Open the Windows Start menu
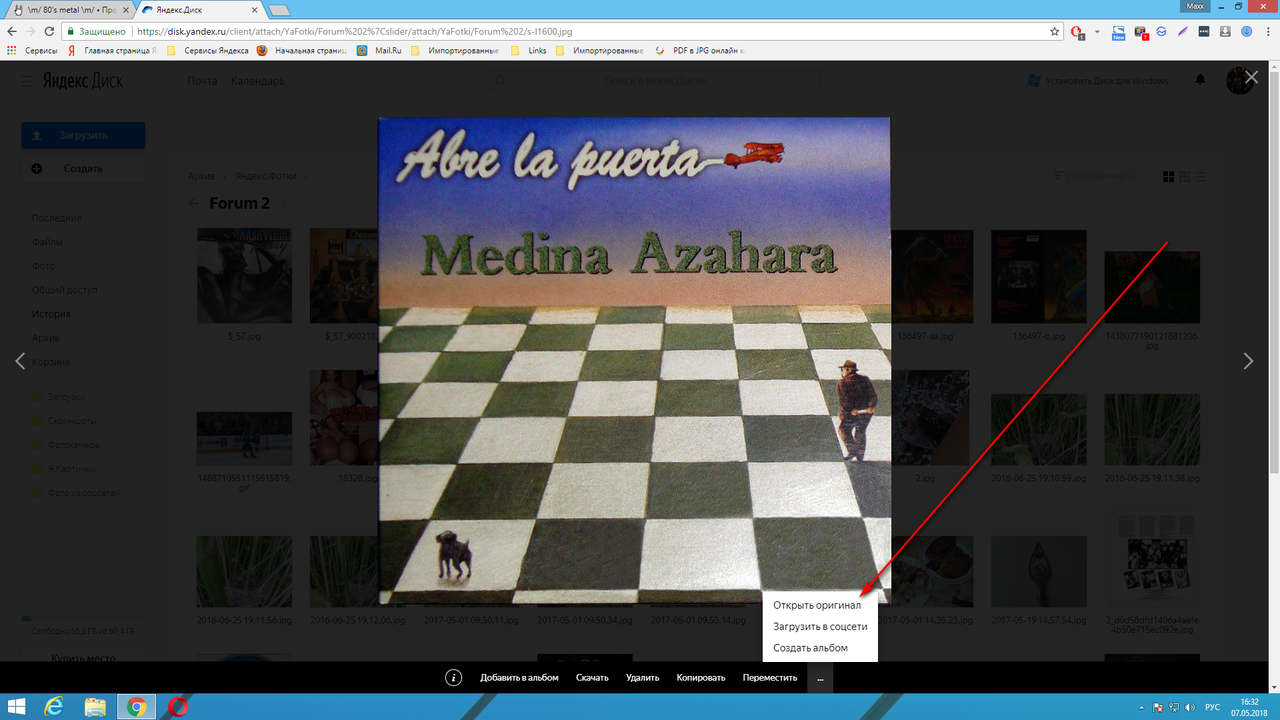1280x720 pixels. (18, 707)
